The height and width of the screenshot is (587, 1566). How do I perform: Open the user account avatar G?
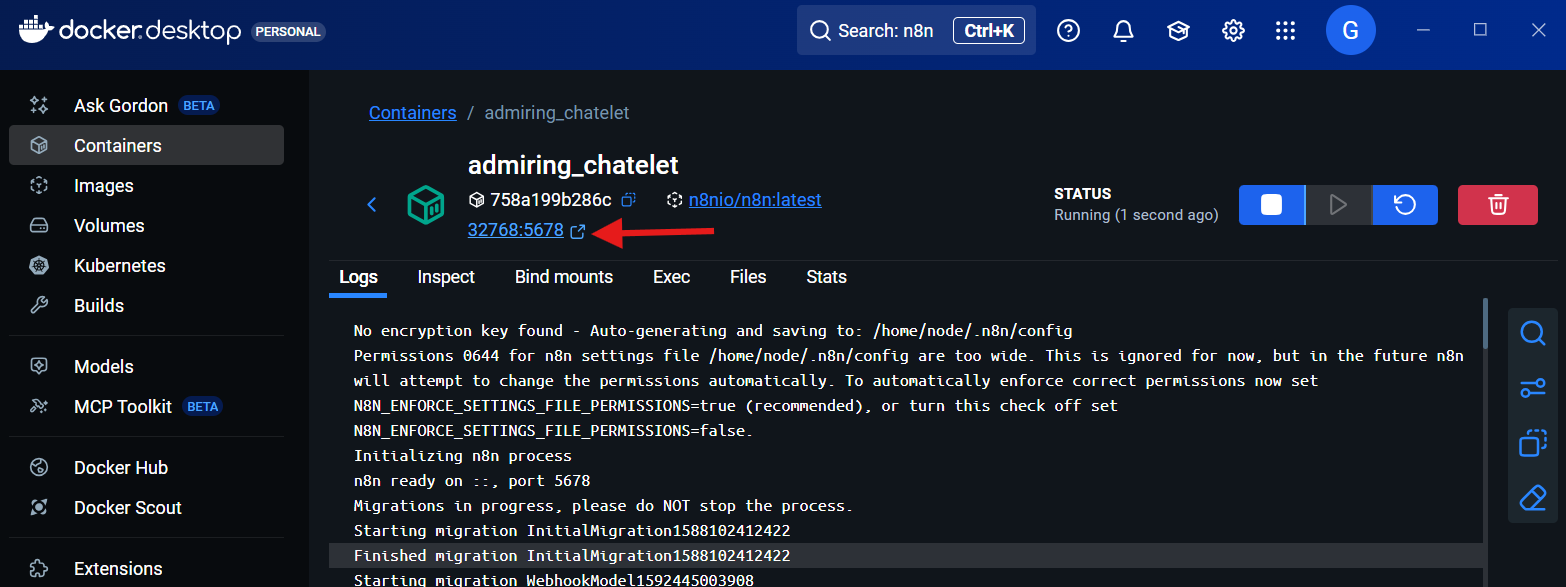(x=1350, y=31)
